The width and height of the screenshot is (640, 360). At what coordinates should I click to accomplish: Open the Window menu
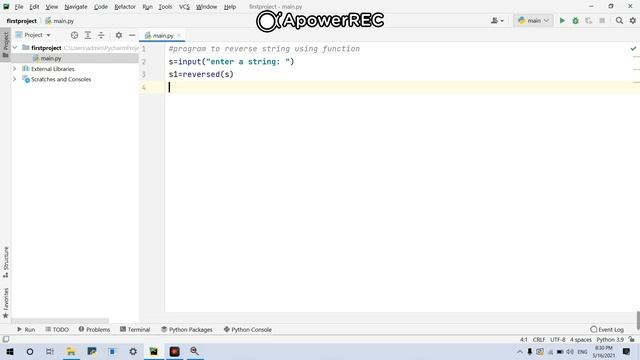(207, 7)
